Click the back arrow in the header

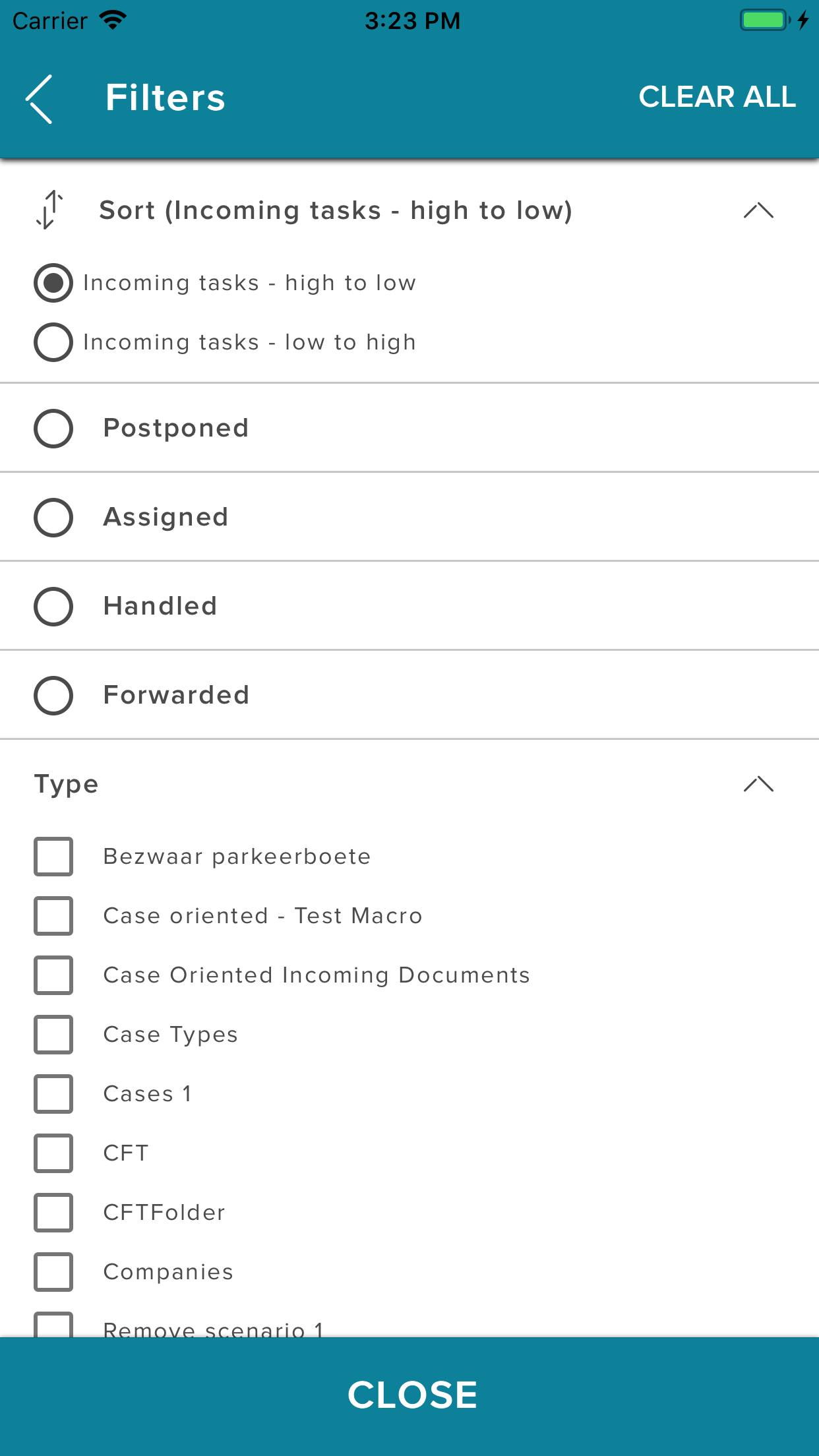[x=38, y=98]
